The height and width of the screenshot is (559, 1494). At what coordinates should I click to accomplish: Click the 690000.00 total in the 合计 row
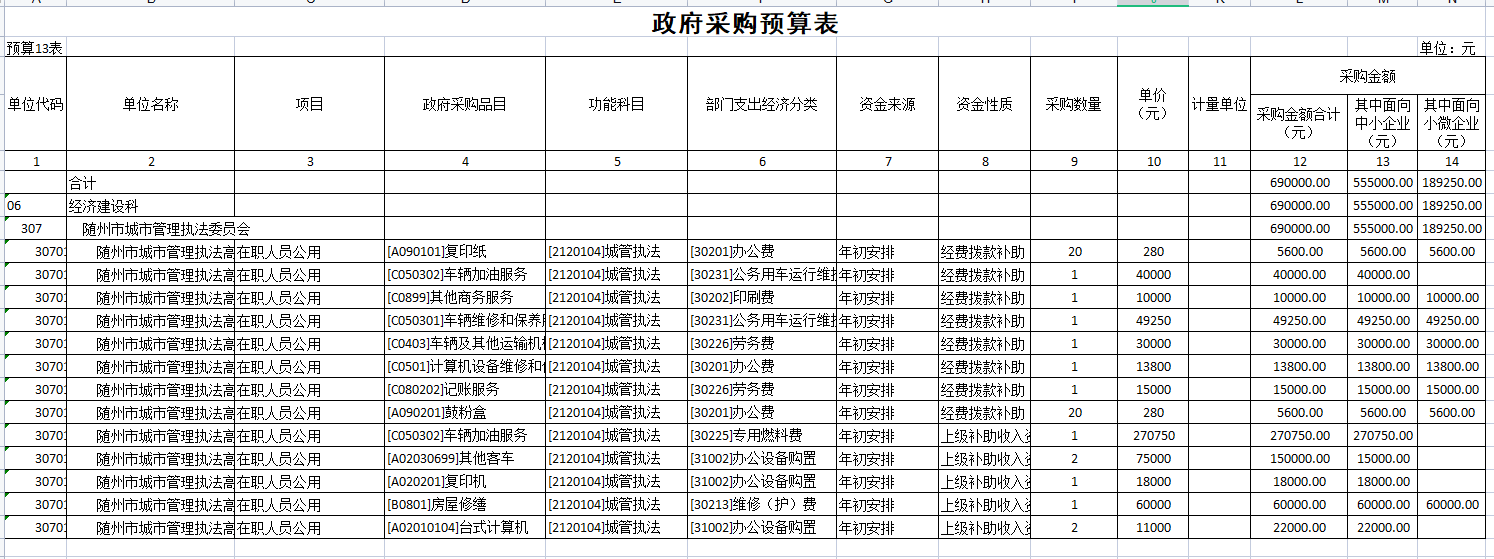coord(1299,183)
